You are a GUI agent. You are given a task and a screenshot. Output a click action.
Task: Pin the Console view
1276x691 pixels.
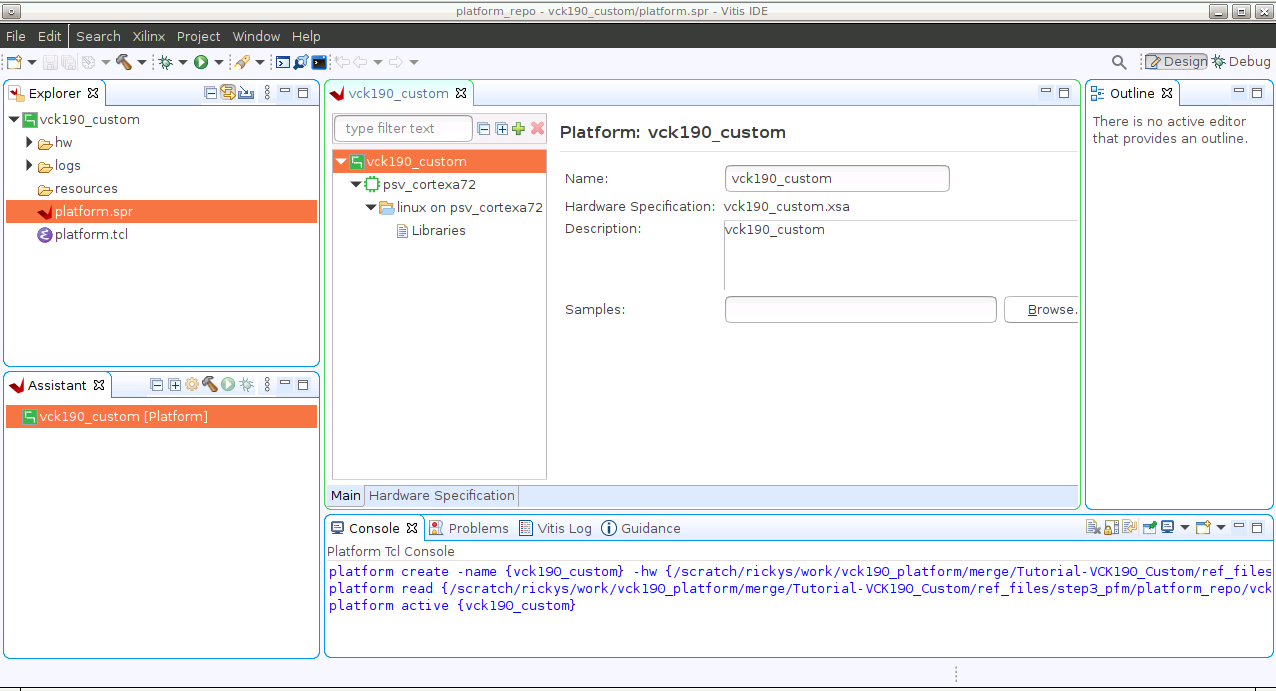tap(1148, 527)
